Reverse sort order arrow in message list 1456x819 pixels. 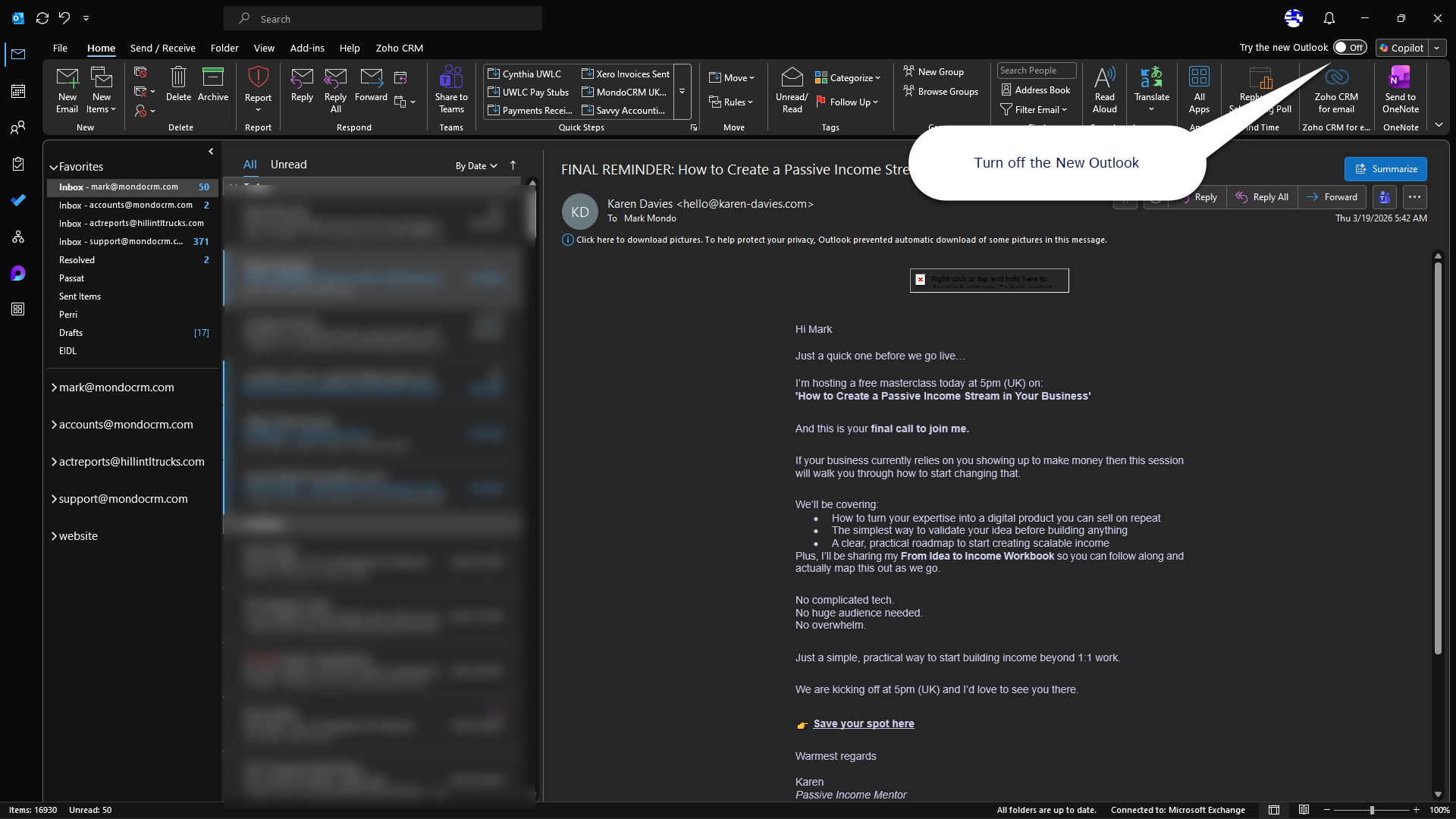(513, 165)
